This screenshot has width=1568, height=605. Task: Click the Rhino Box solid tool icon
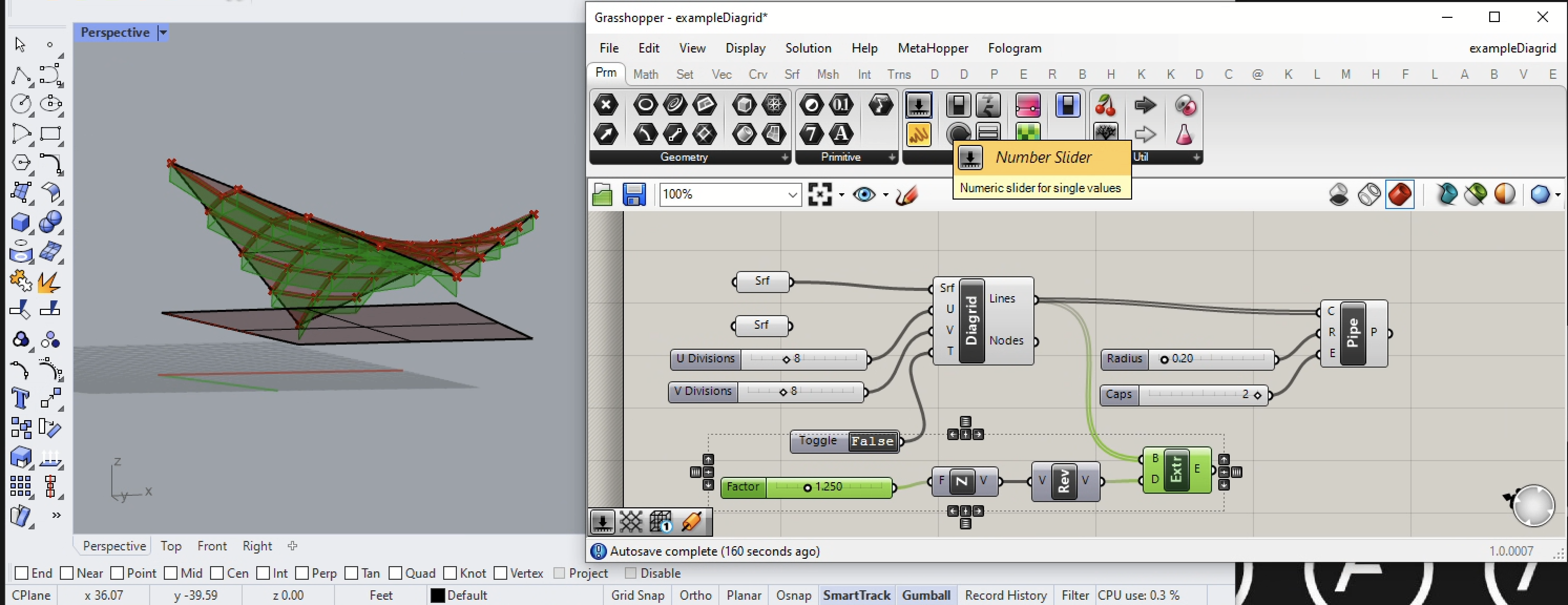click(20, 222)
